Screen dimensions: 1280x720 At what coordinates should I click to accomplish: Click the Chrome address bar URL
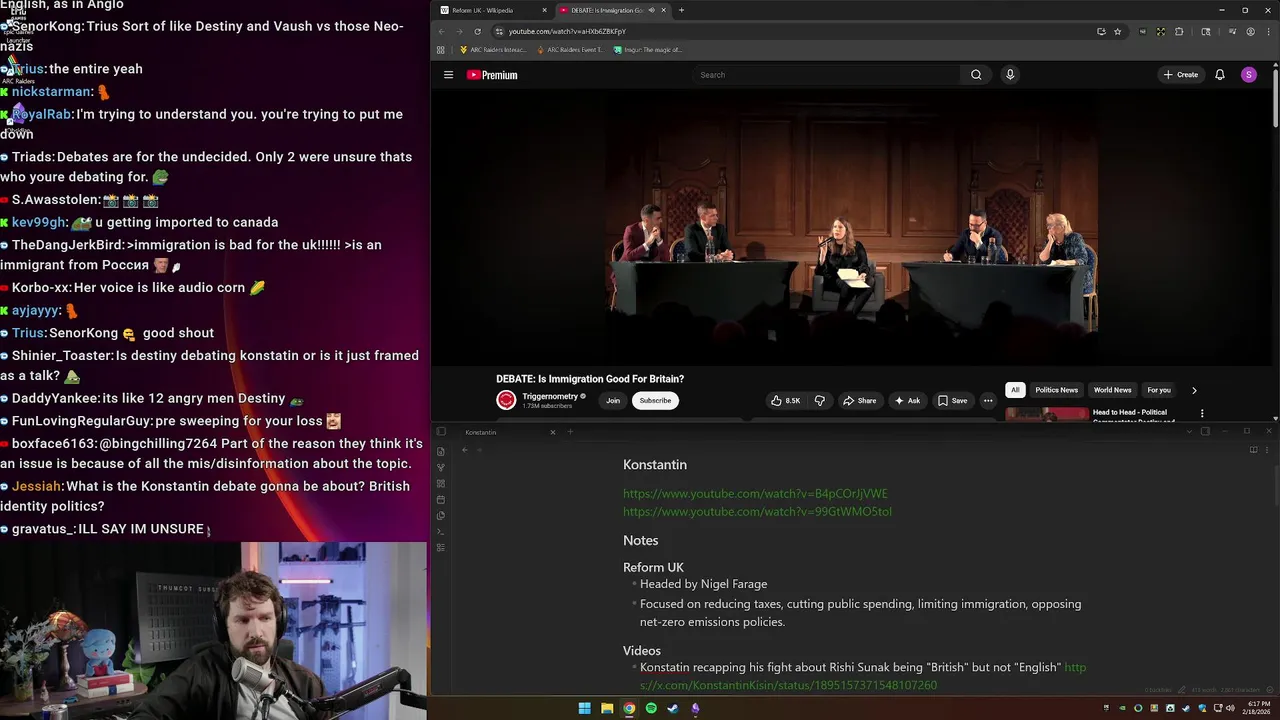click(x=567, y=31)
